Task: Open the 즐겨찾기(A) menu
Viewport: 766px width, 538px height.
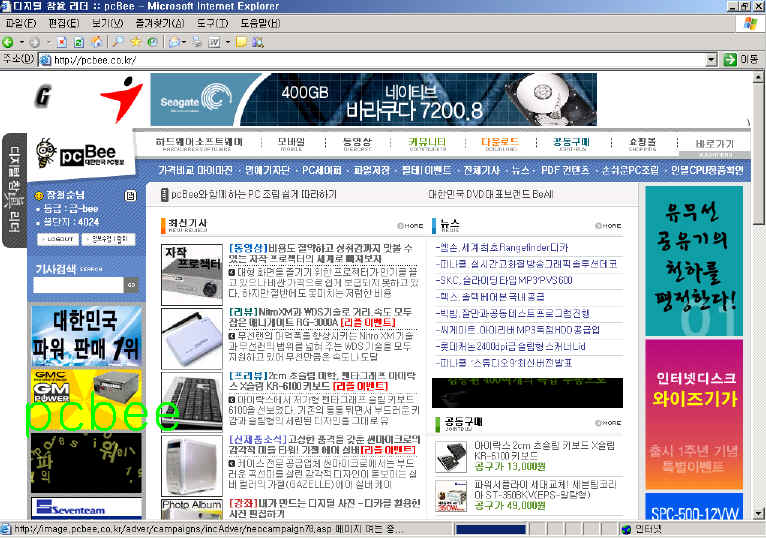Action: [x=159, y=23]
